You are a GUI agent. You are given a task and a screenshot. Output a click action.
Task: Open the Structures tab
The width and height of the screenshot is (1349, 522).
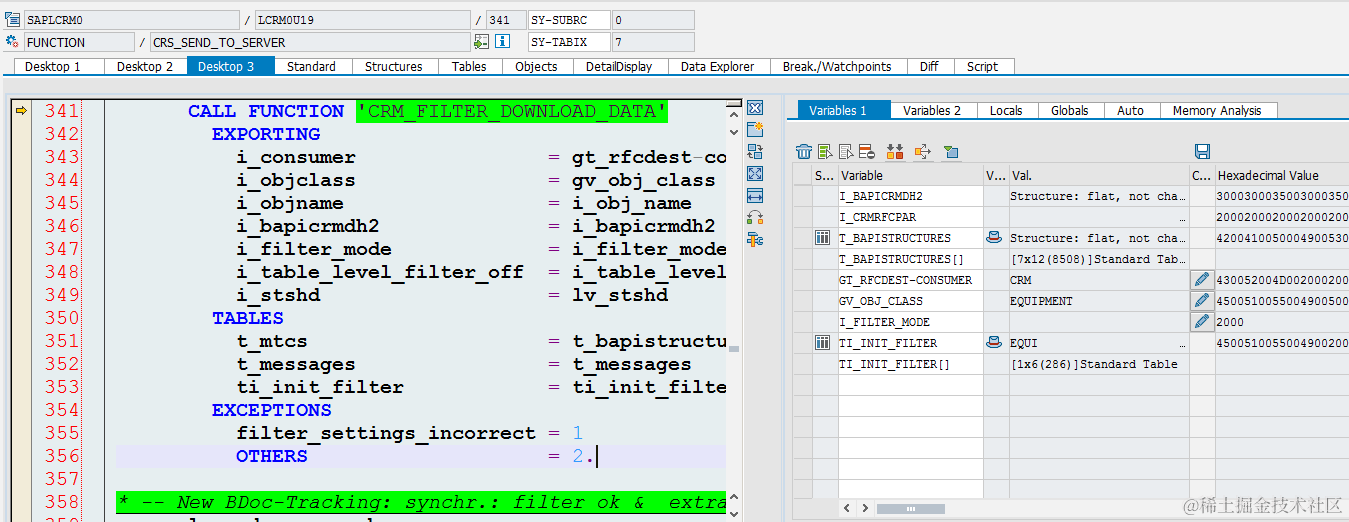coord(393,66)
